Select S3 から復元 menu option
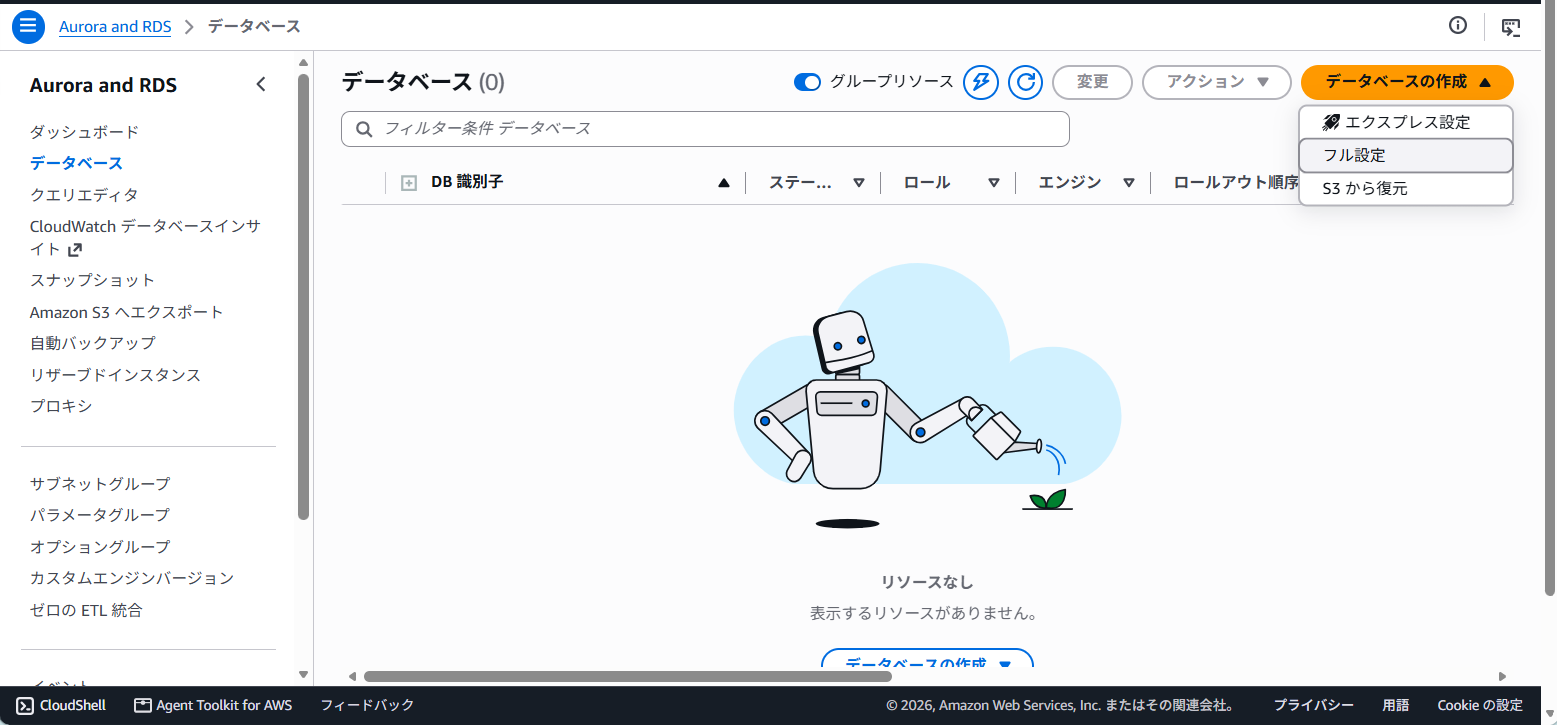The height and width of the screenshot is (725, 1557). (x=1406, y=188)
